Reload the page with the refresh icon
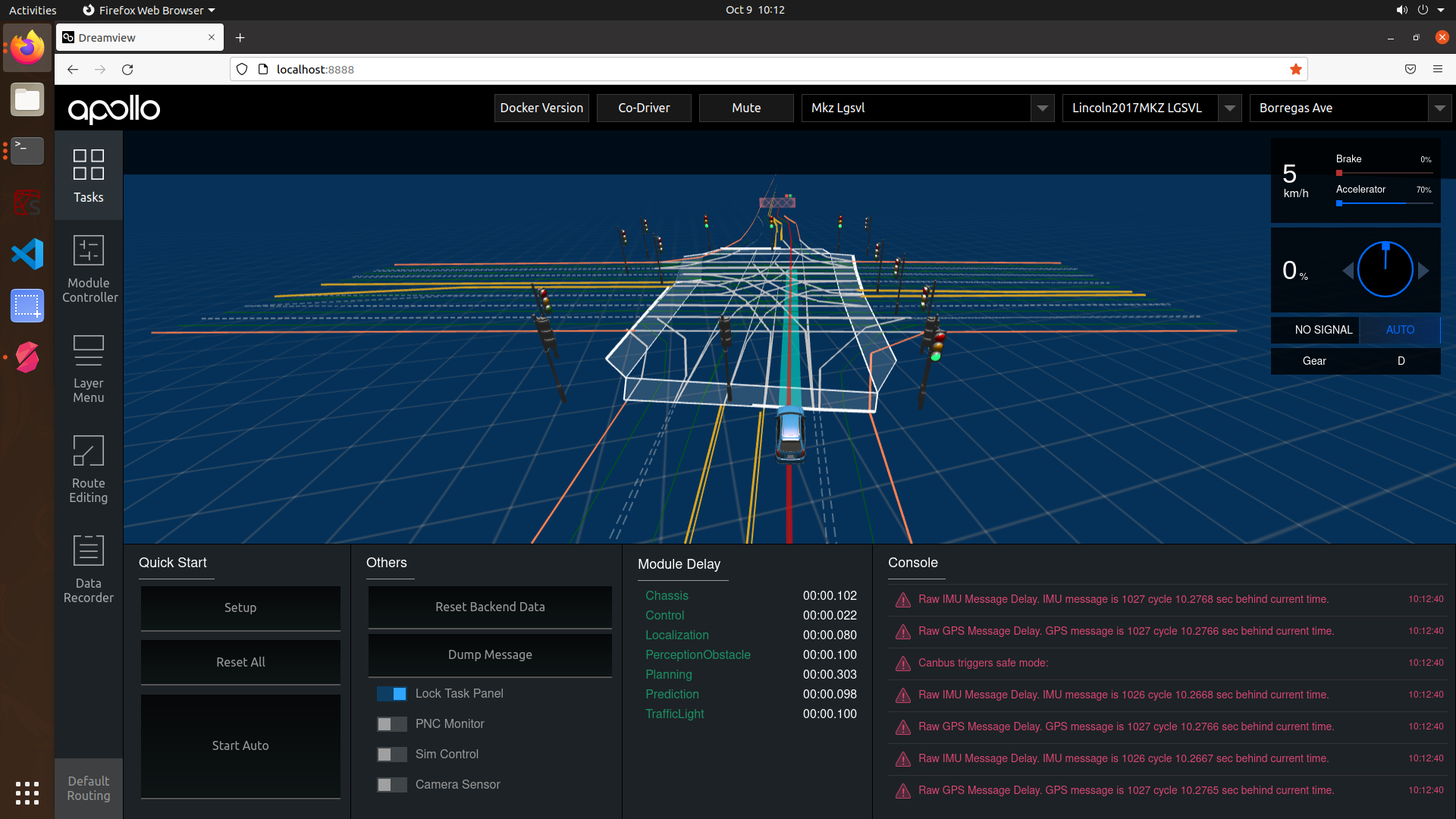The height and width of the screenshot is (819, 1456). (127, 70)
